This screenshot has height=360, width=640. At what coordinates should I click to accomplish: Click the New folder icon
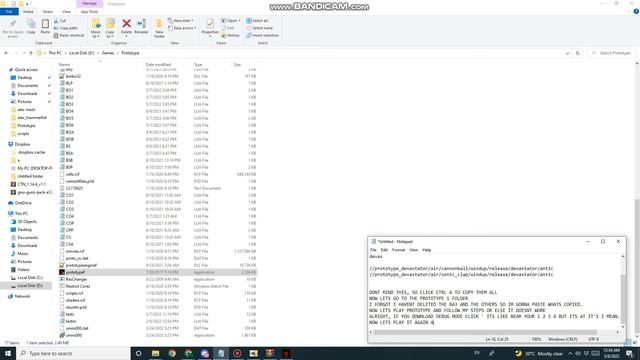[x=159, y=28]
